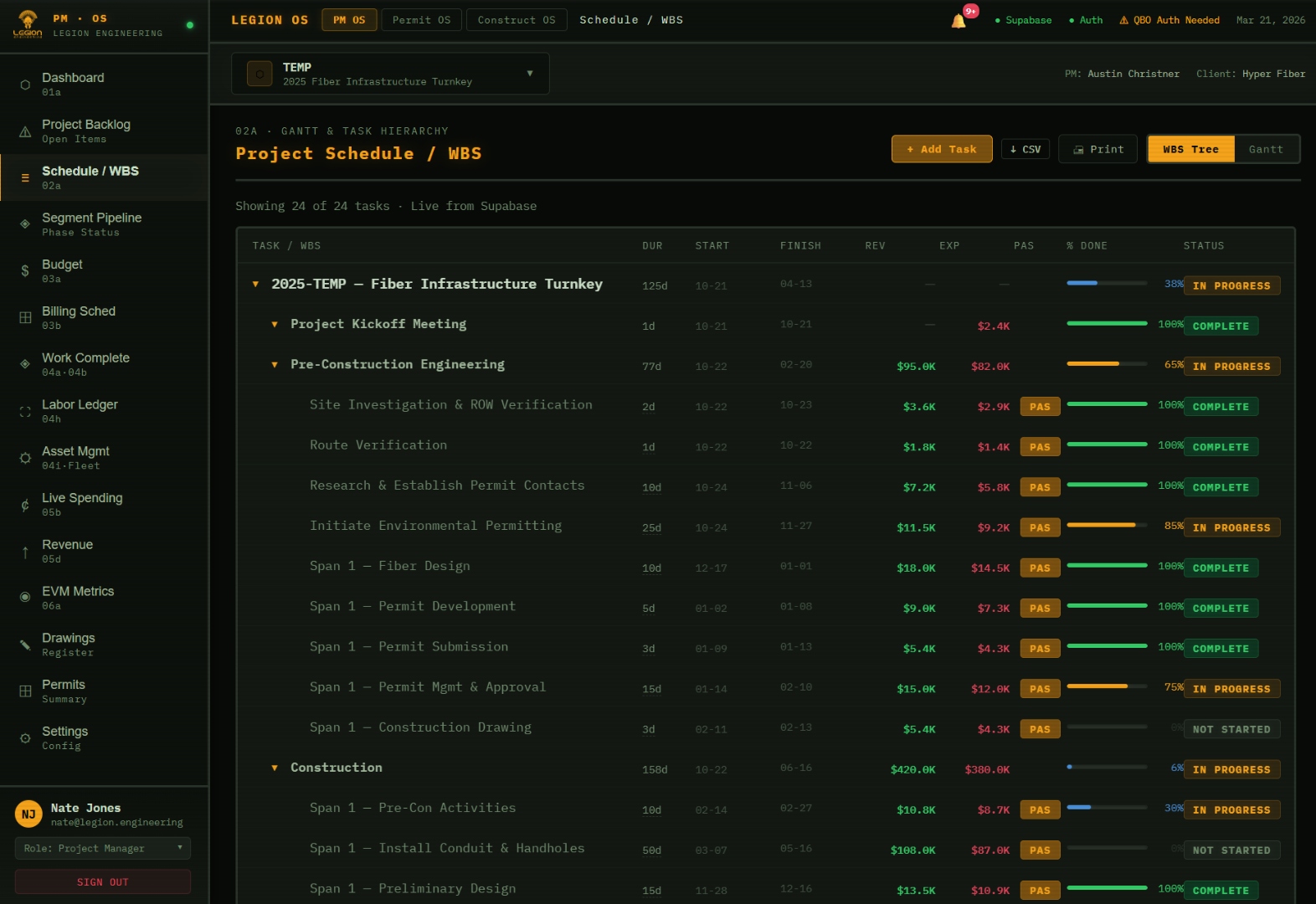Image resolution: width=1316 pixels, height=904 pixels.
Task: Click the FINISH column header
Action: tap(800, 245)
